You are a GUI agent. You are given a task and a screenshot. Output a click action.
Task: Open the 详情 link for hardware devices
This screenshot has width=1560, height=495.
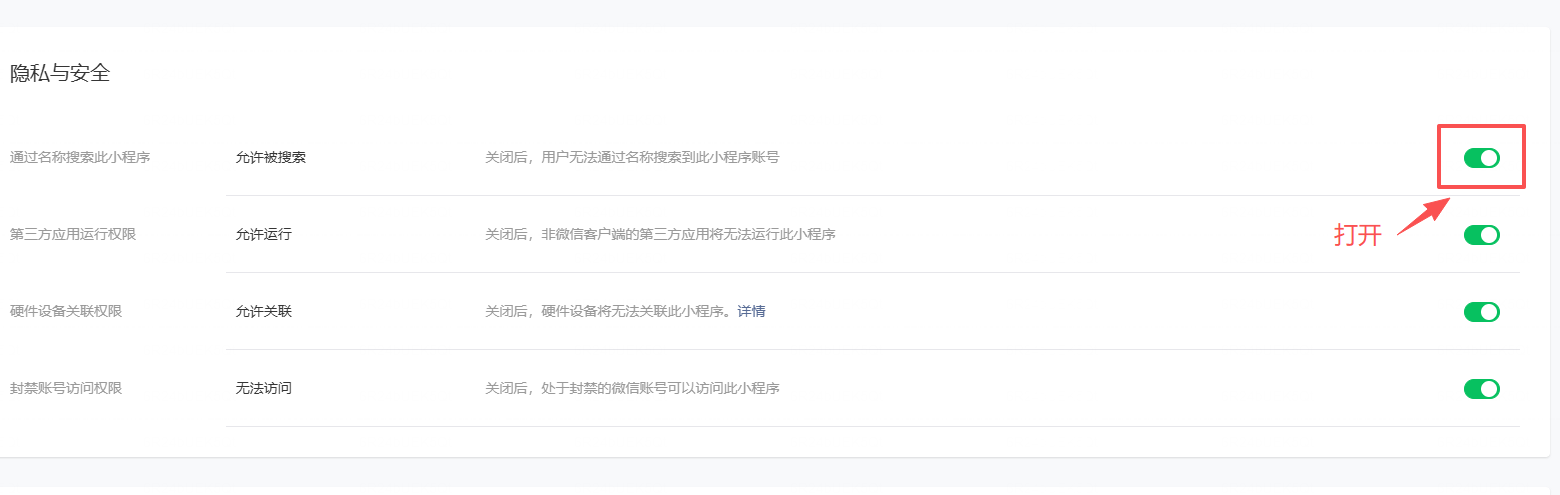coord(751,311)
